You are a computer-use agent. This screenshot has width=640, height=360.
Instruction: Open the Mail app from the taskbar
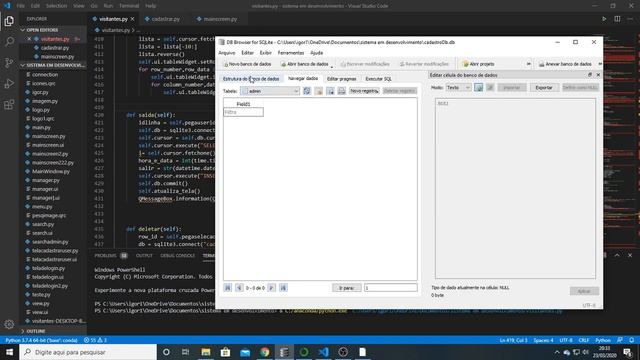coord(245,352)
